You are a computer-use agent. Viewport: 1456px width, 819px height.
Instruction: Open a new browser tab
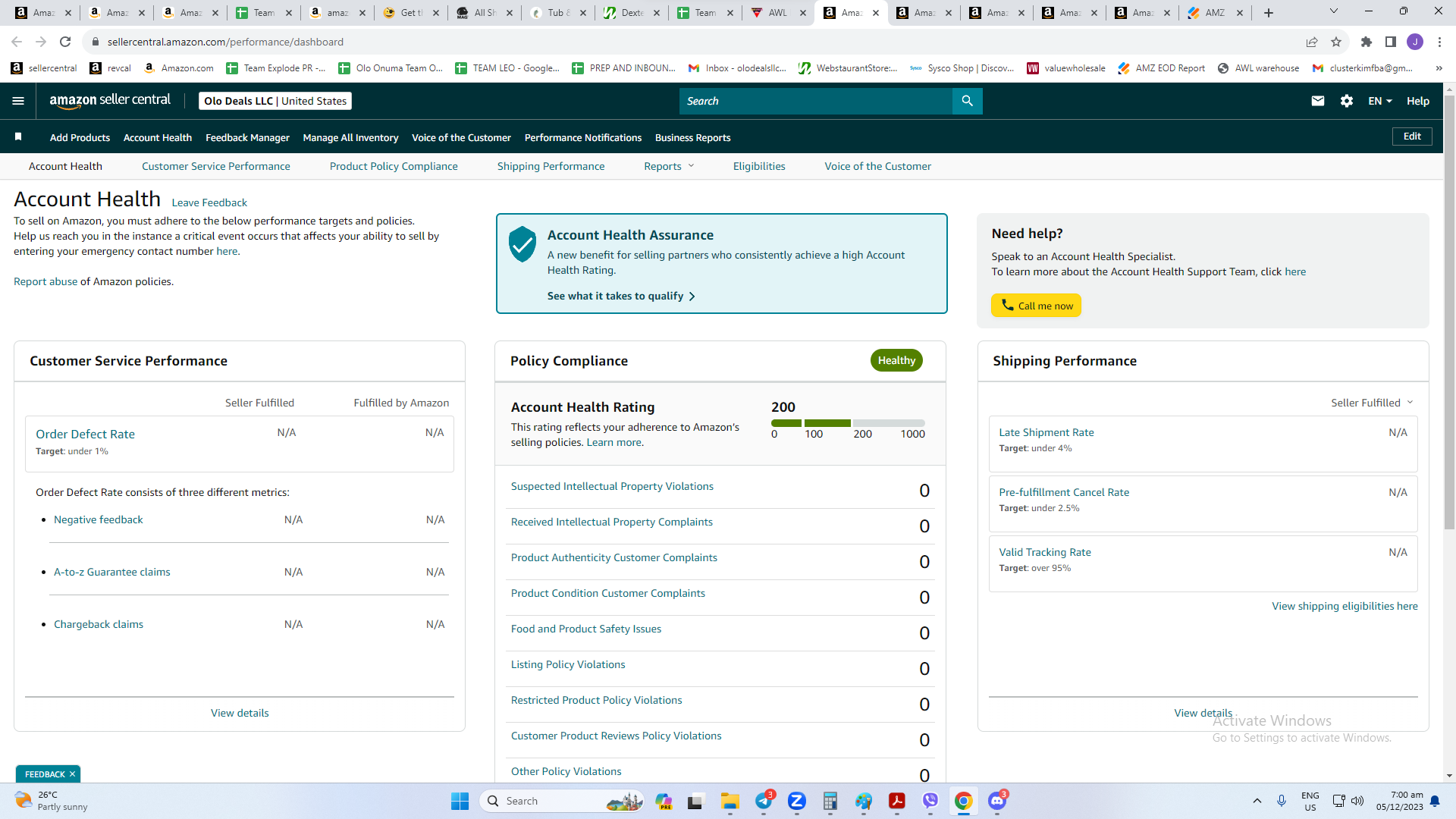click(1269, 13)
